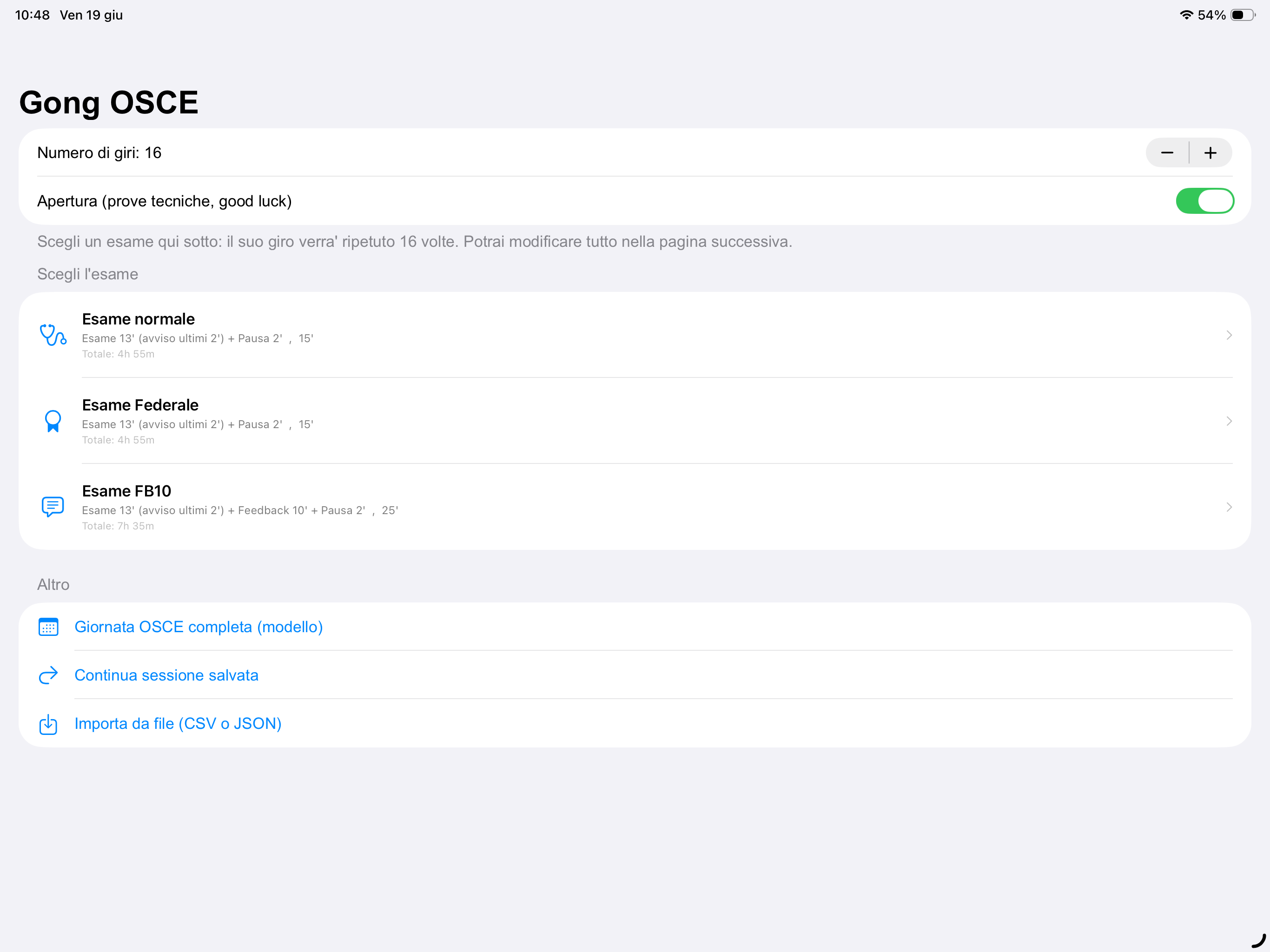Image resolution: width=1270 pixels, height=952 pixels.
Task: Select the Esame FB10 title
Action: point(126,491)
